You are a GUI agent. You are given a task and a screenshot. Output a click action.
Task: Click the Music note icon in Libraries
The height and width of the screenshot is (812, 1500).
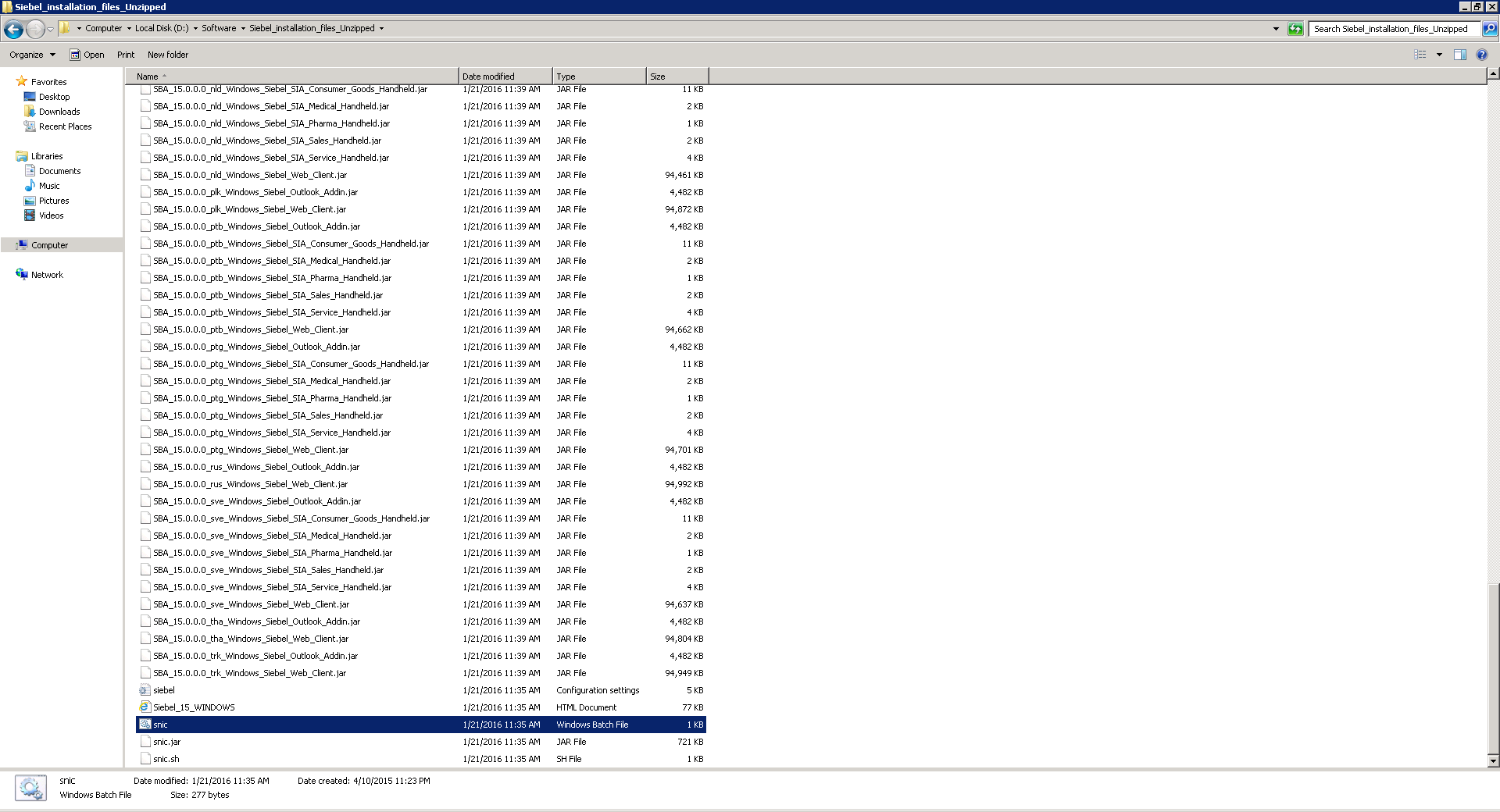[x=30, y=186]
